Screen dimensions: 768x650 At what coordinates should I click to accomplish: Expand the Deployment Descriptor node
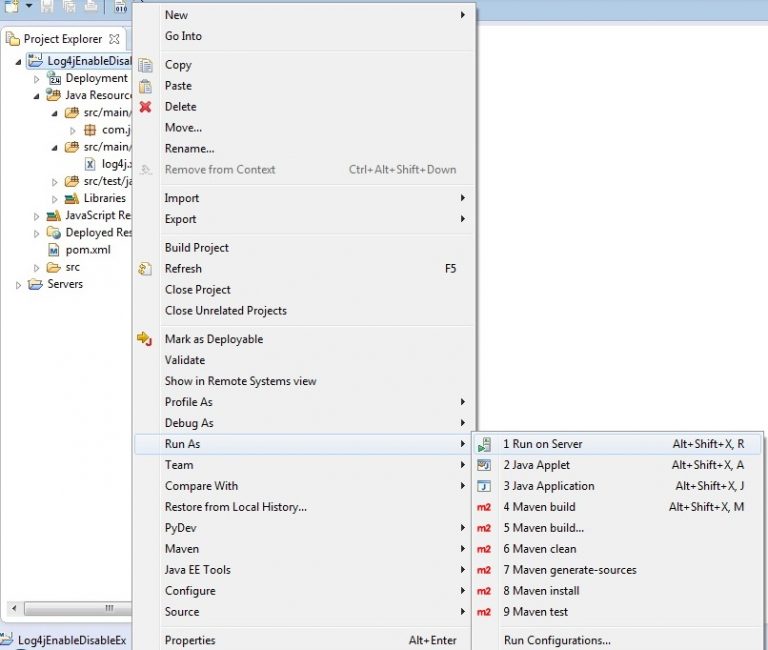pyautogui.click(x=36, y=79)
